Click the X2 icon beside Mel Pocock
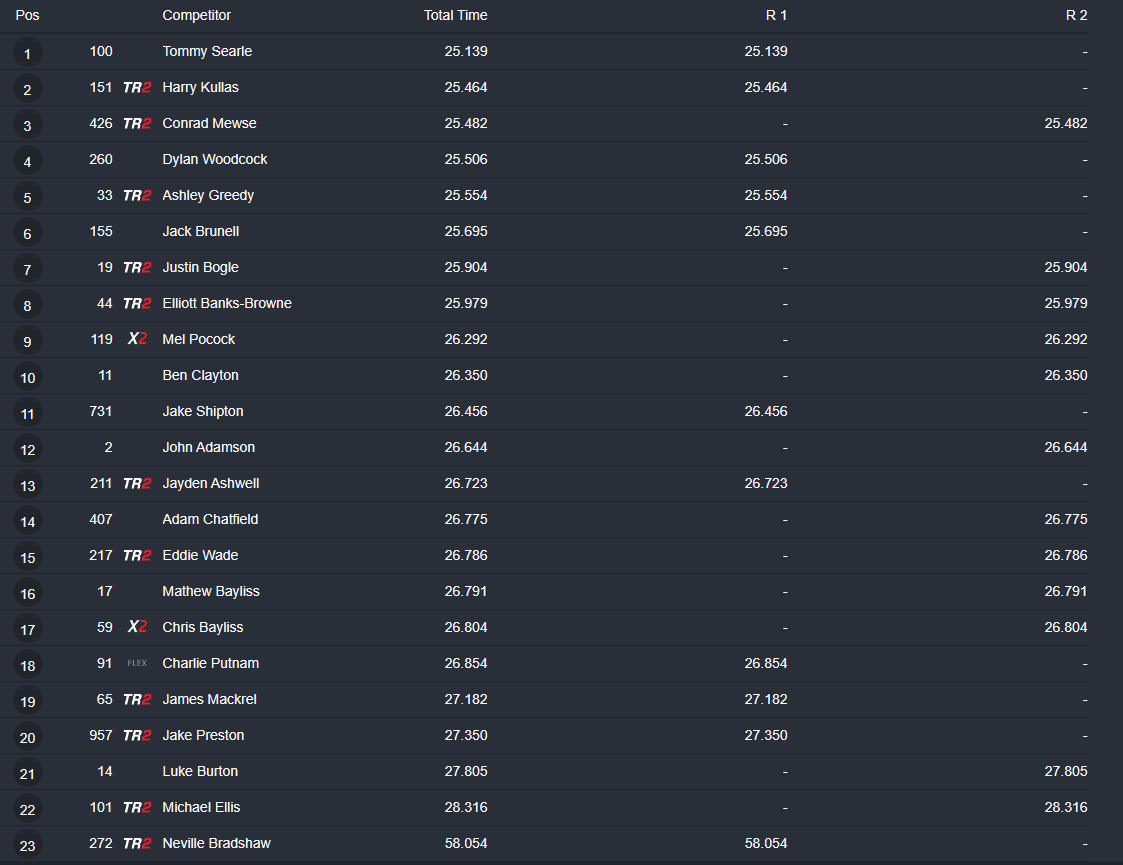This screenshot has width=1123, height=865. (137, 340)
